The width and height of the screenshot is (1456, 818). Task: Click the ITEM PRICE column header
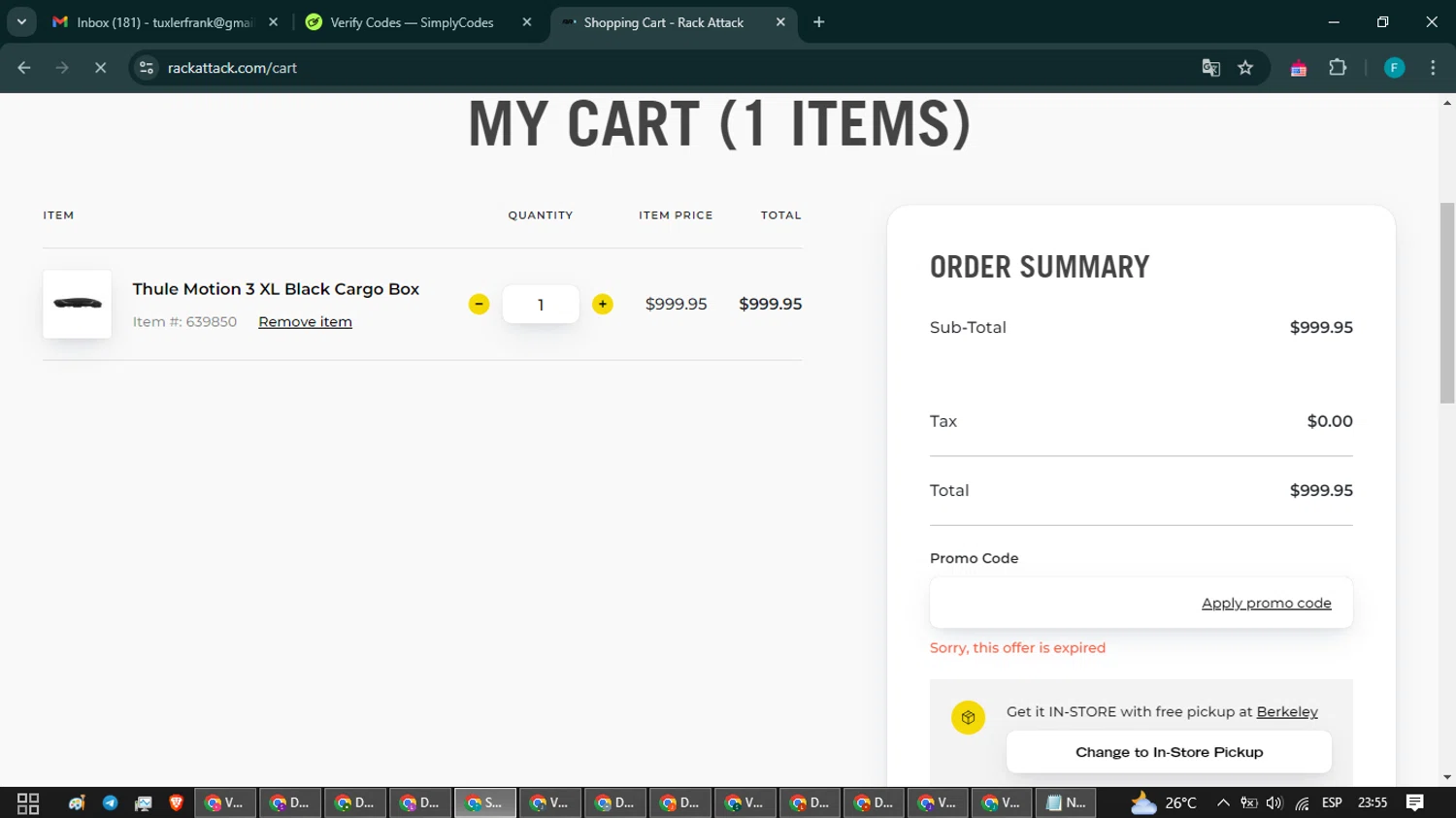676,215
